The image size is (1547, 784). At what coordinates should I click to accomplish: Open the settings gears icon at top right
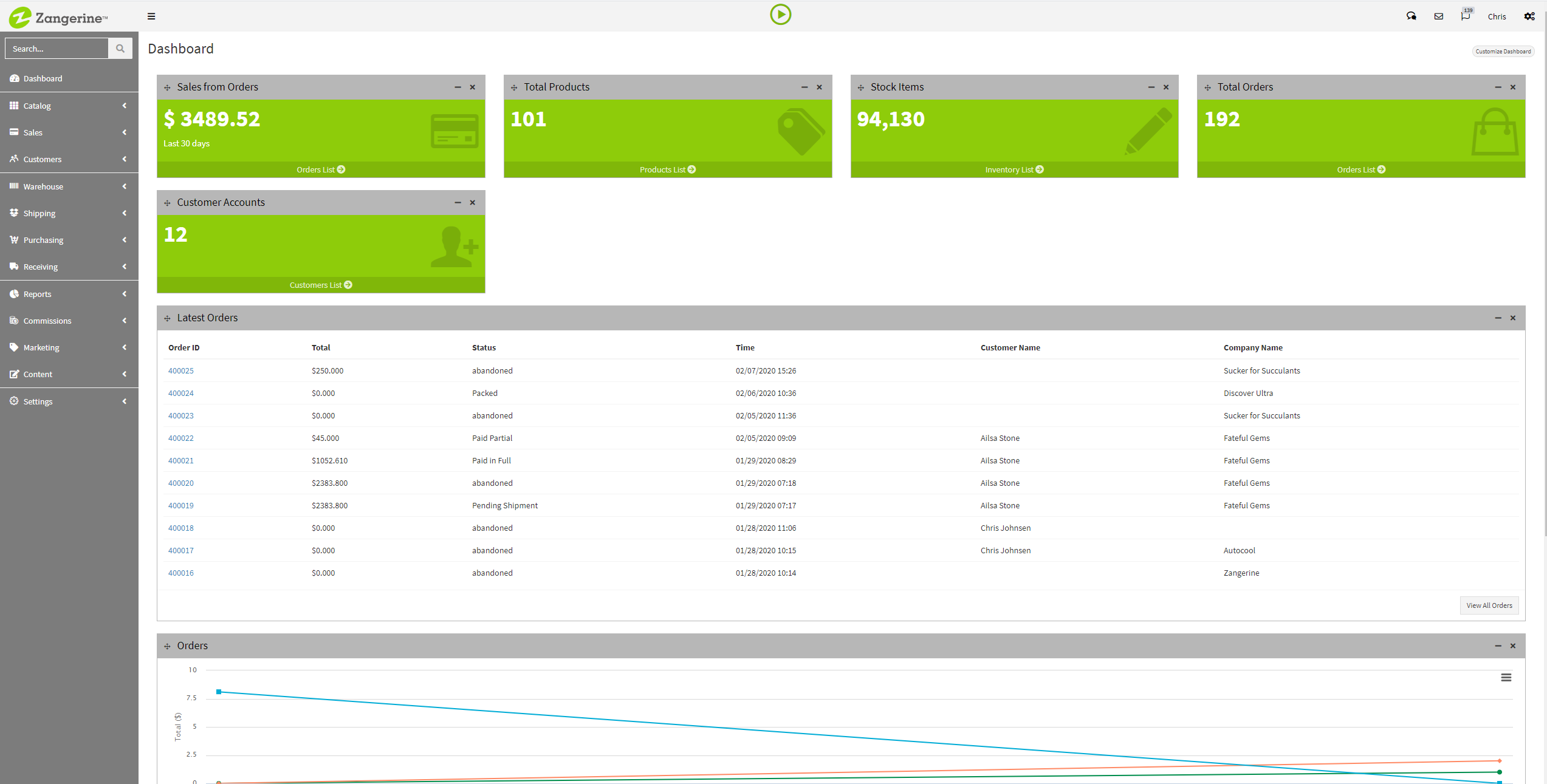(1529, 16)
